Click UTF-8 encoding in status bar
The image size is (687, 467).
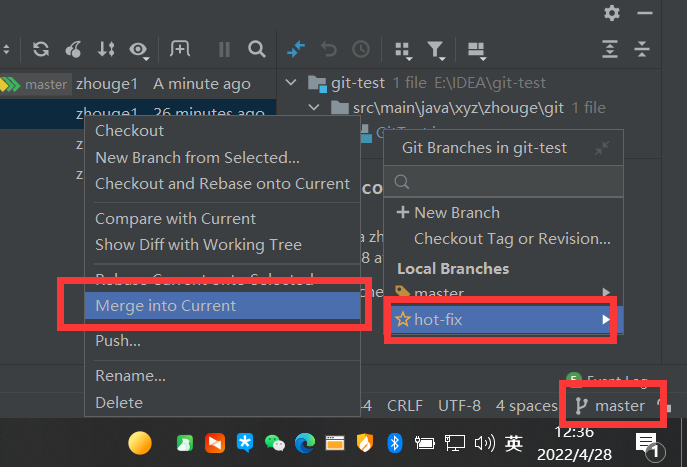[459, 406]
